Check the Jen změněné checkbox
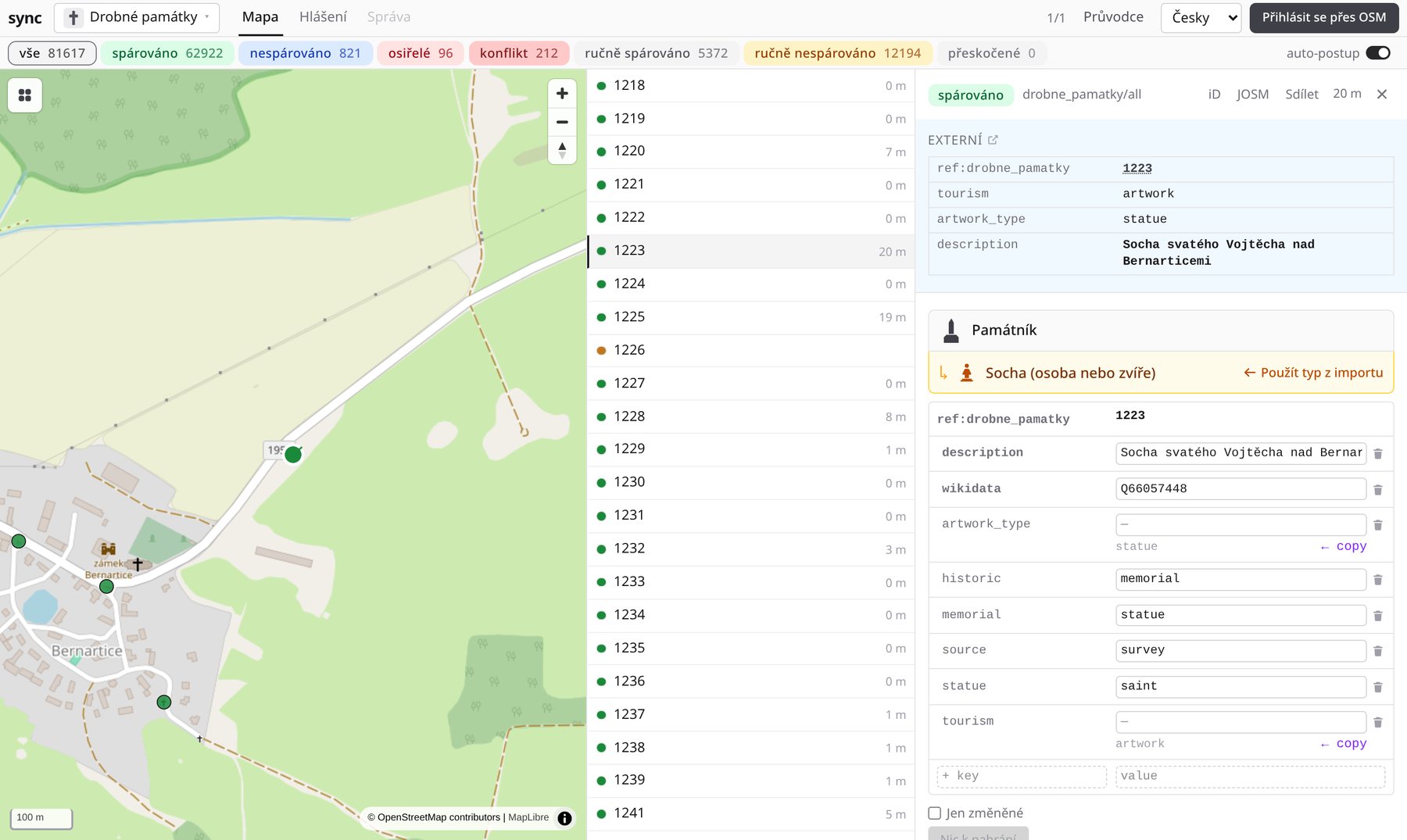This screenshot has height=840, width=1407. pyautogui.click(x=935, y=813)
